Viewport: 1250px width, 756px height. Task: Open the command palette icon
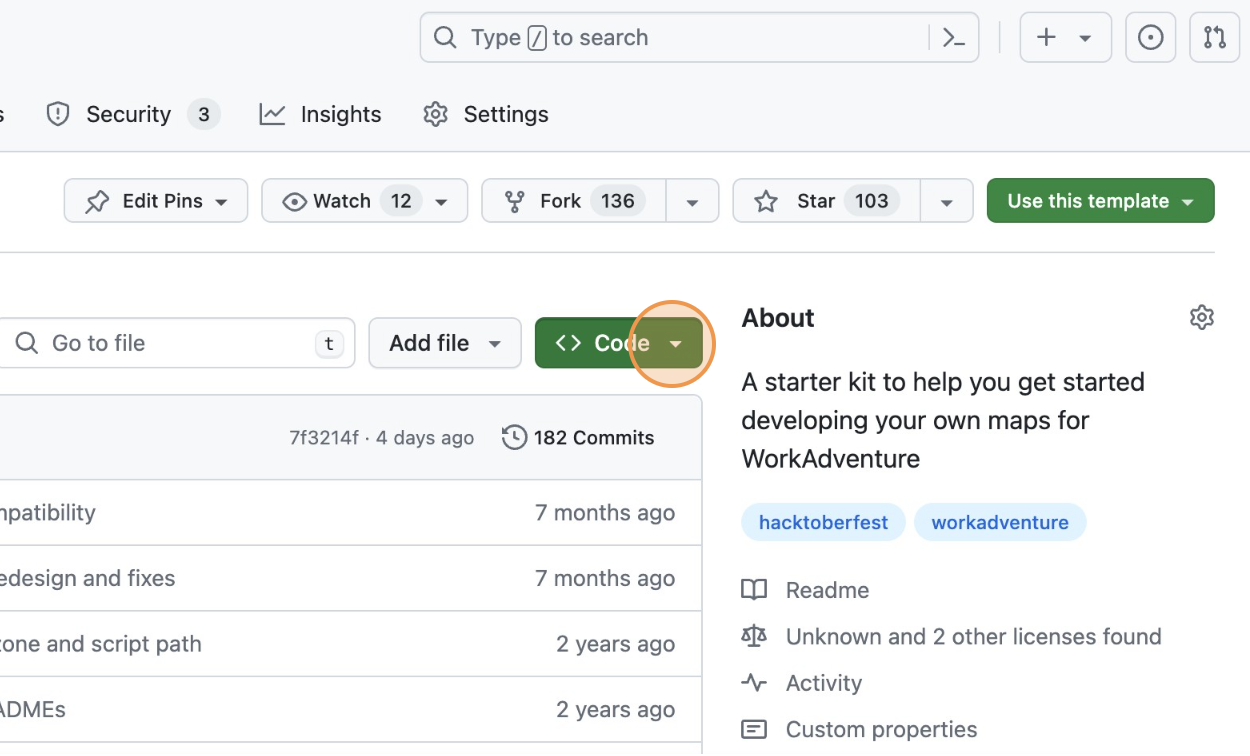pyautogui.click(x=954, y=38)
